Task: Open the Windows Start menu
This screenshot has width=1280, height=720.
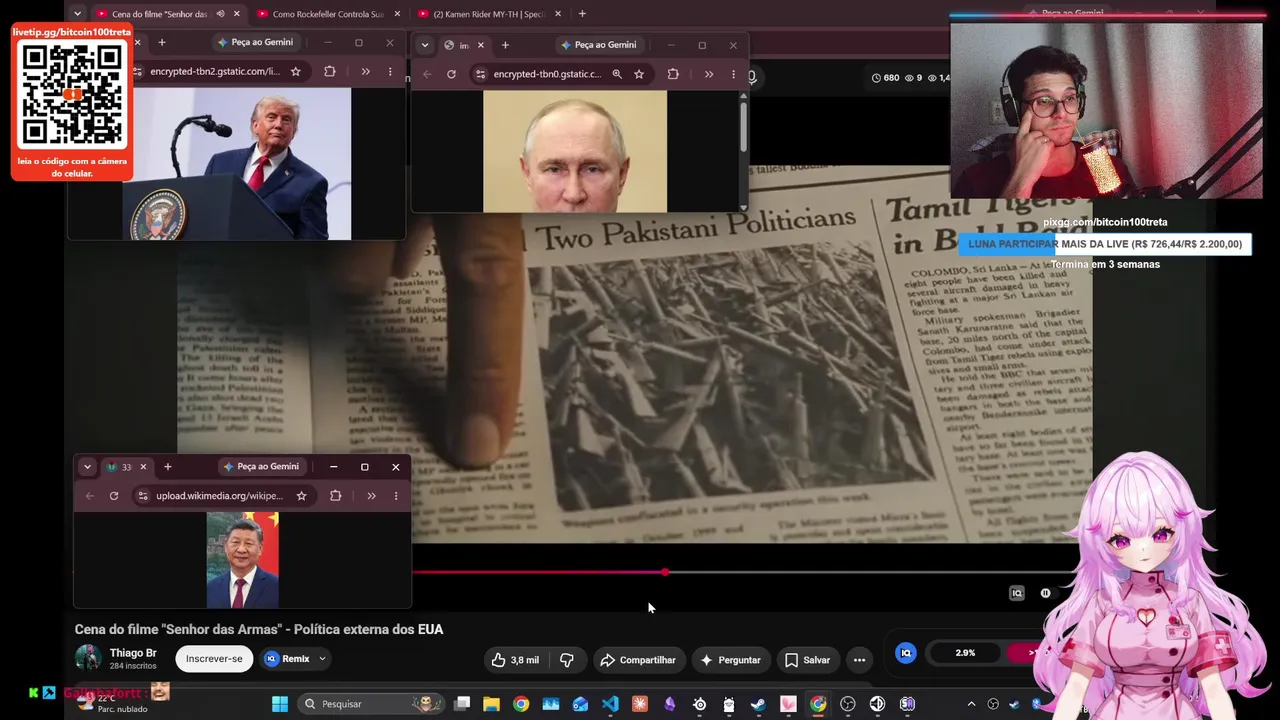Action: point(280,704)
